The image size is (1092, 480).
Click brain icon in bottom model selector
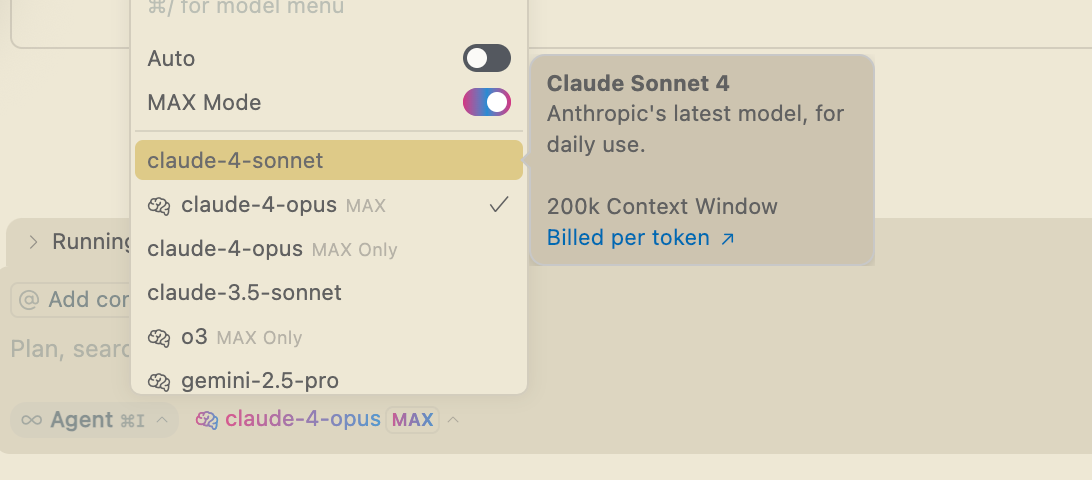(207, 420)
